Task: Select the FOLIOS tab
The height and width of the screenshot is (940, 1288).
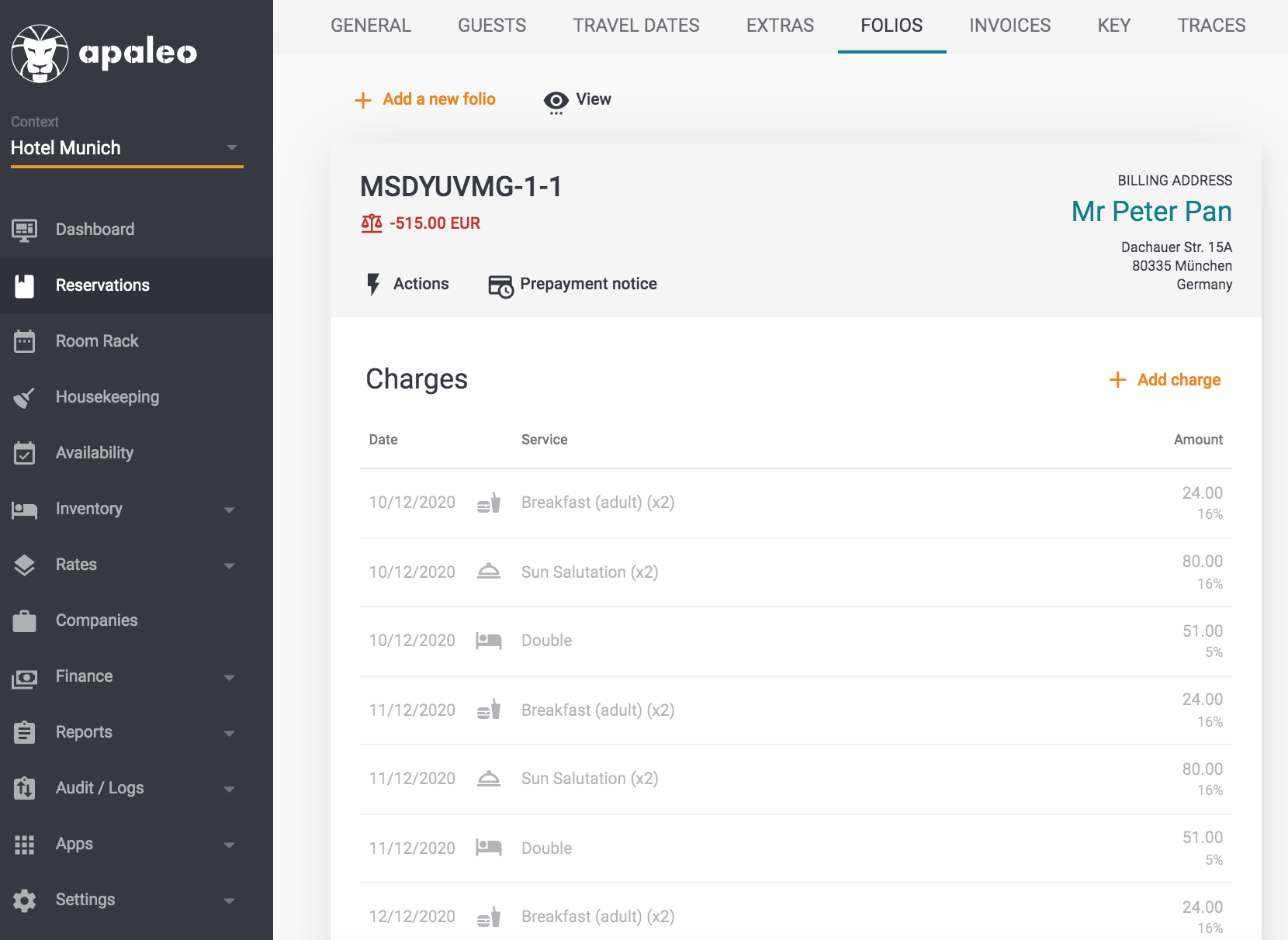Action: click(892, 26)
